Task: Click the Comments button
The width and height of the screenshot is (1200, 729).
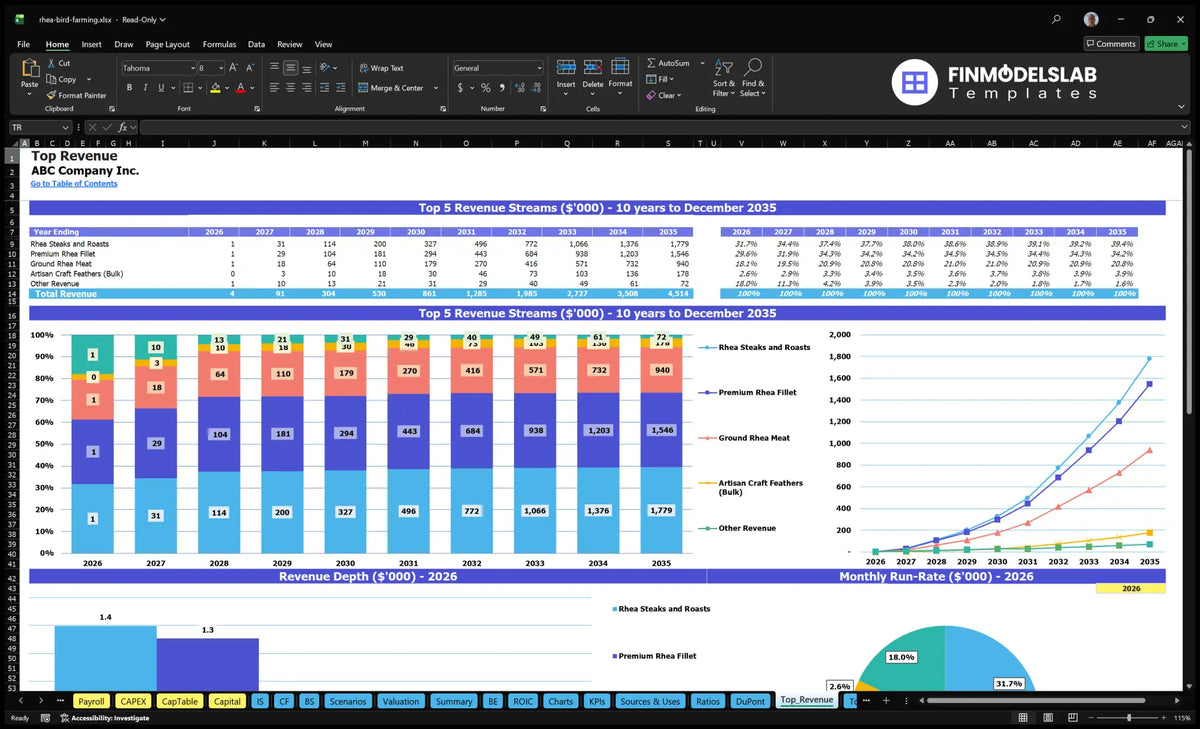Action: [1111, 44]
